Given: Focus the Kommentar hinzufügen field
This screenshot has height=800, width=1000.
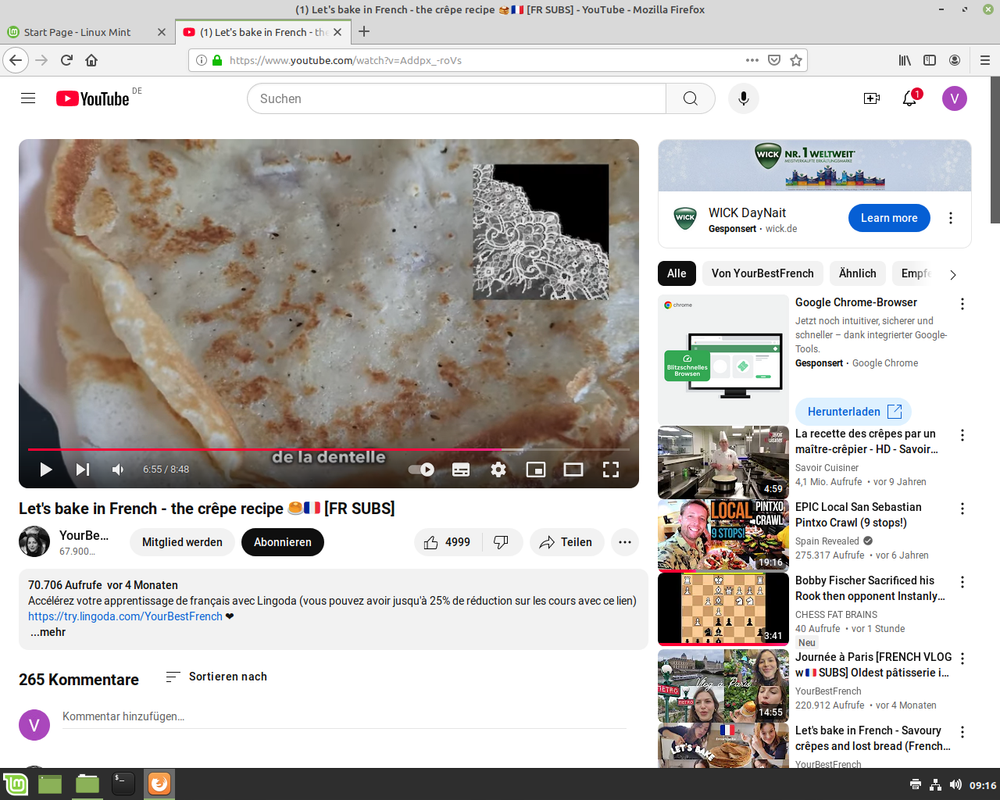Looking at the screenshot, I should (344, 717).
